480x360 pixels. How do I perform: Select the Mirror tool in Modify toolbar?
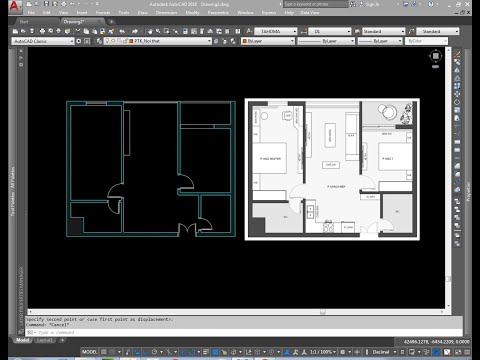[x=457, y=70]
